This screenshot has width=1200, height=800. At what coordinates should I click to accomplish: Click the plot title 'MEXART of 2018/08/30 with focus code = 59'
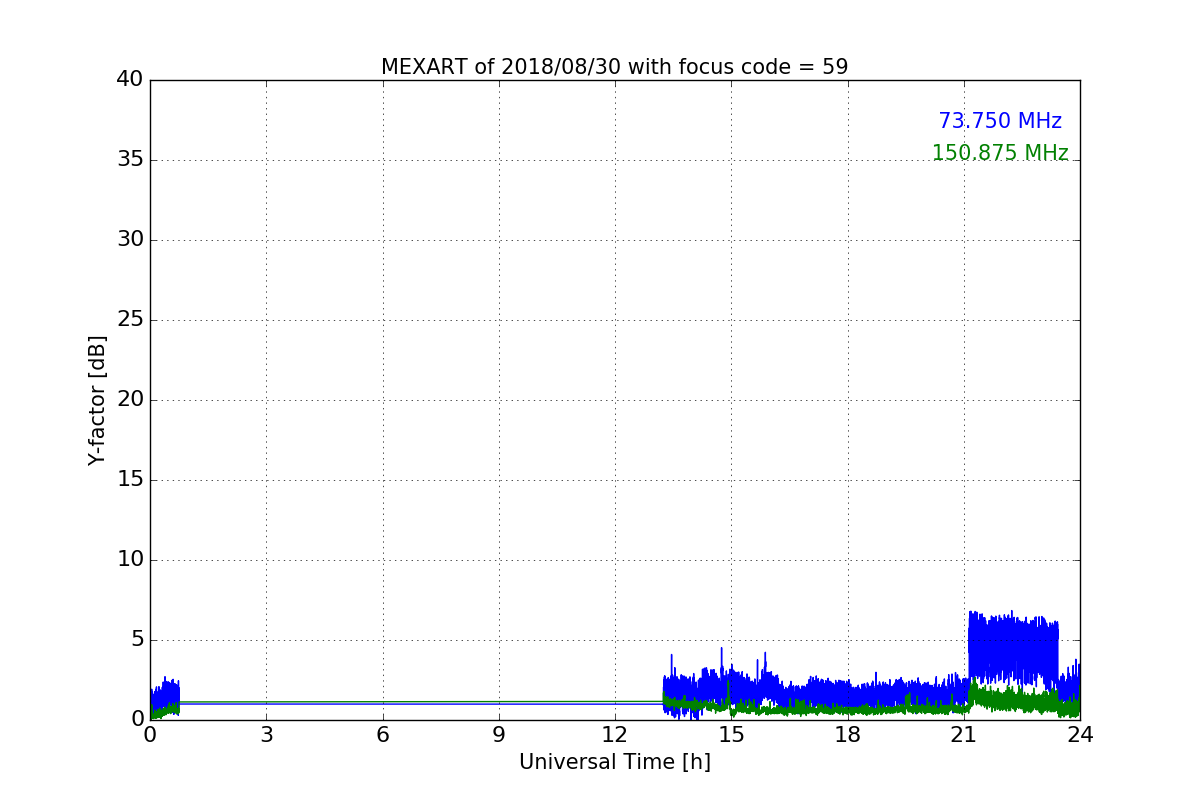(x=614, y=67)
